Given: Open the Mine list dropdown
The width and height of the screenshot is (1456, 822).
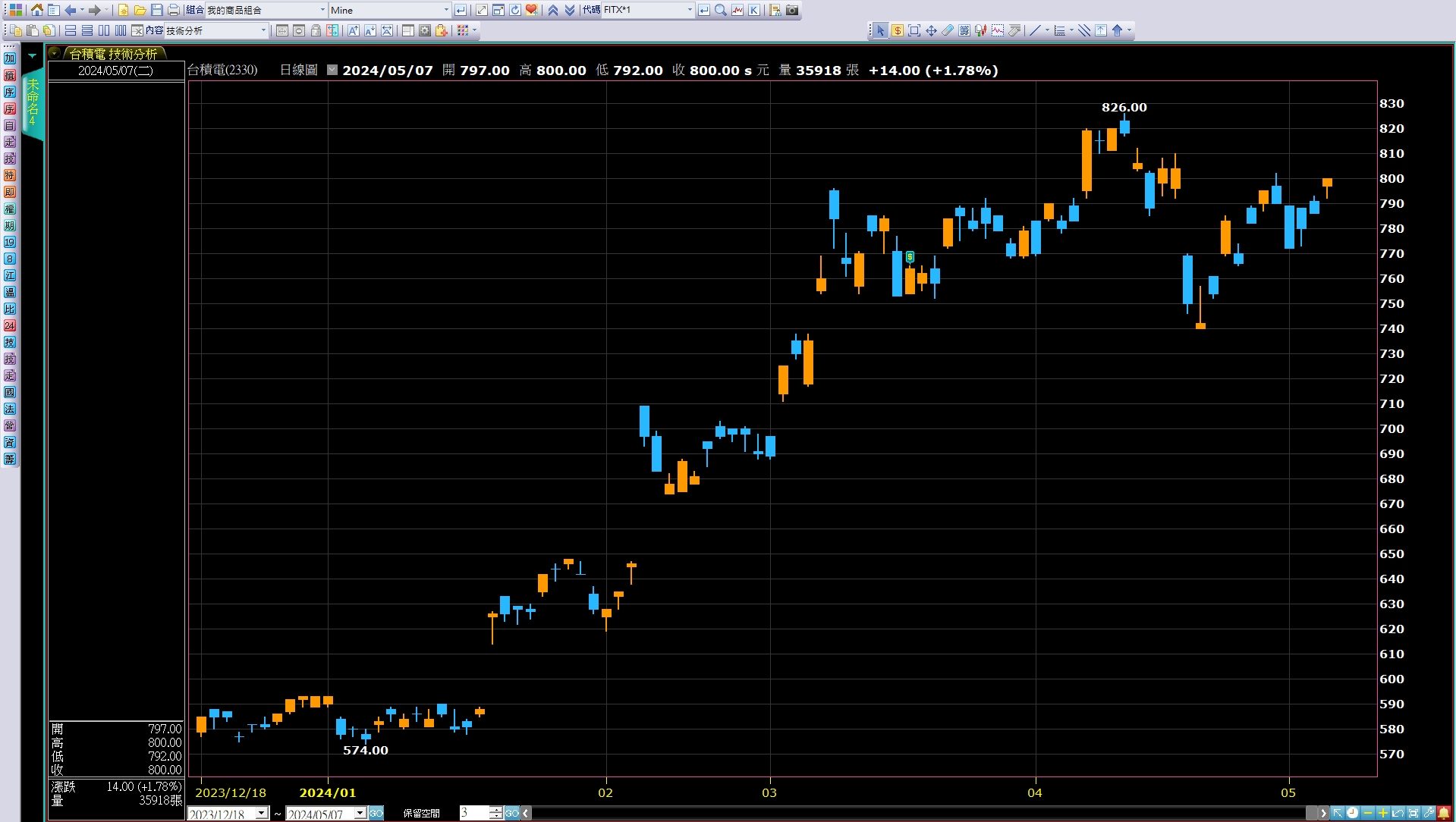Looking at the screenshot, I should point(446,10).
